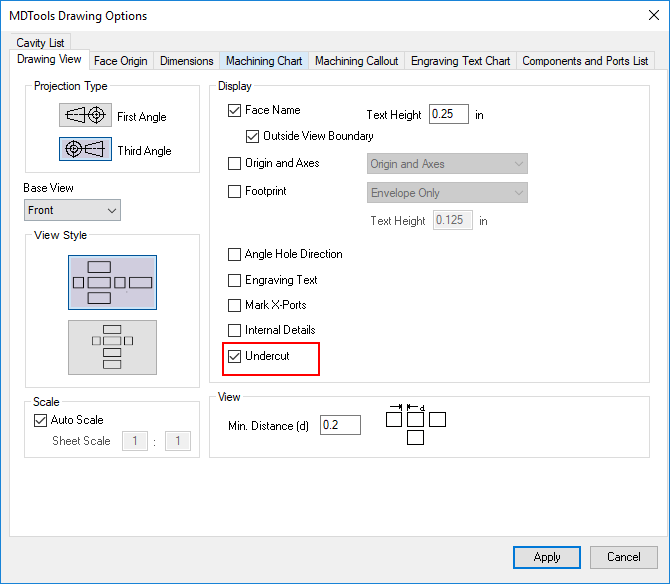Enable Origin and Axes checkbox
Image resolution: width=670 pixels, height=584 pixels.
235,164
